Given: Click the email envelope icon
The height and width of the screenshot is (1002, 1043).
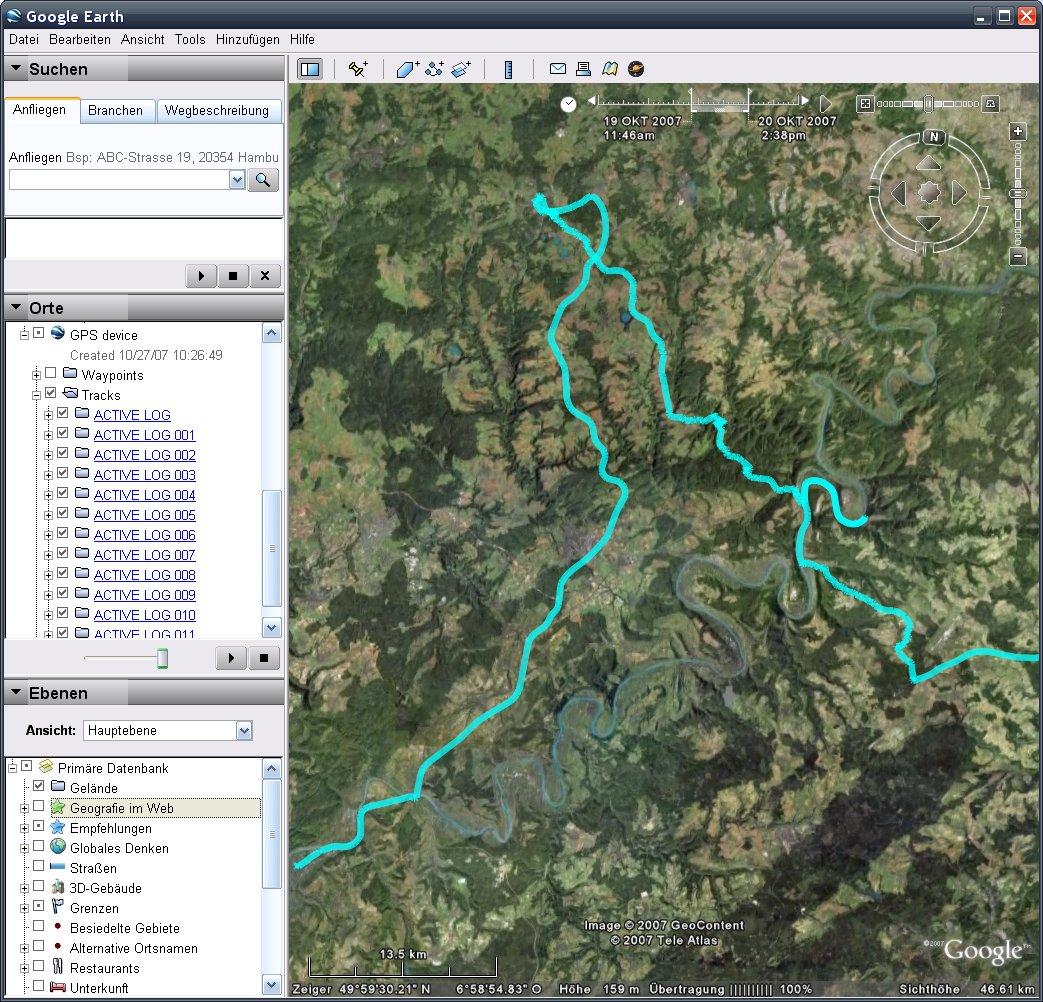Looking at the screenshot, I should coord(558,69).
